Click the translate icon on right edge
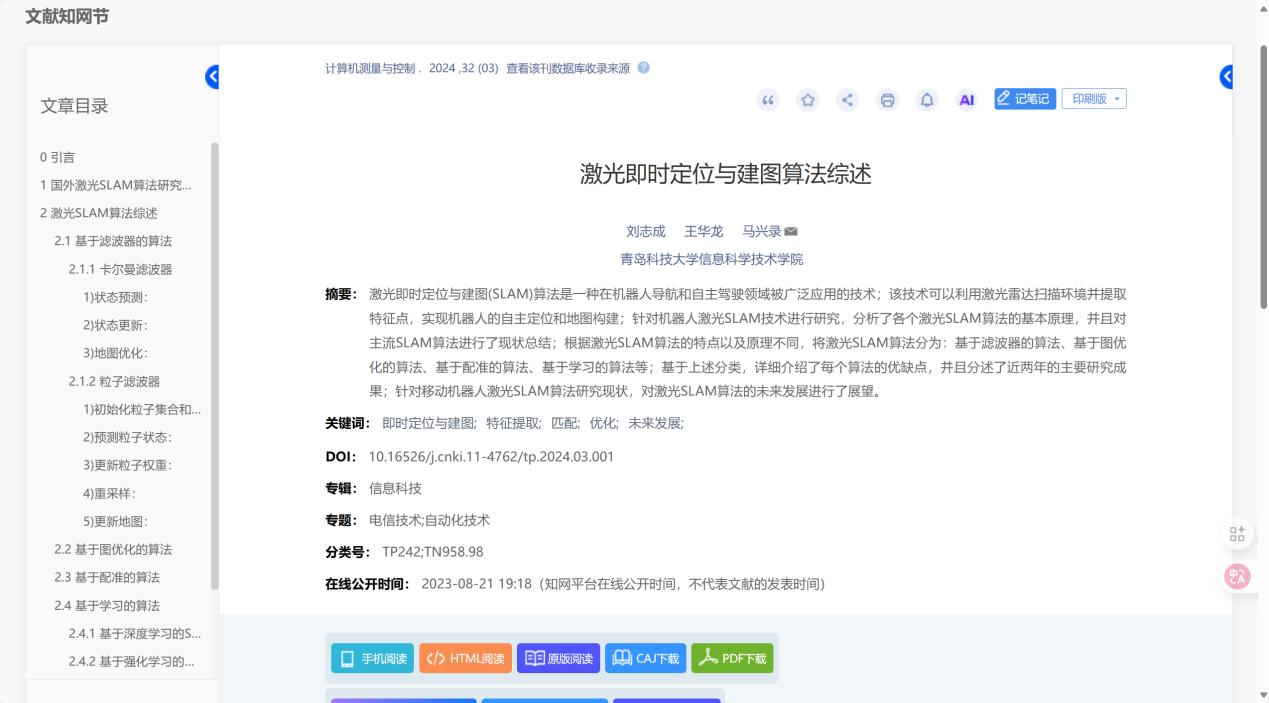The width and height of the screenshot is (1269, 703). coord(1237,576)
